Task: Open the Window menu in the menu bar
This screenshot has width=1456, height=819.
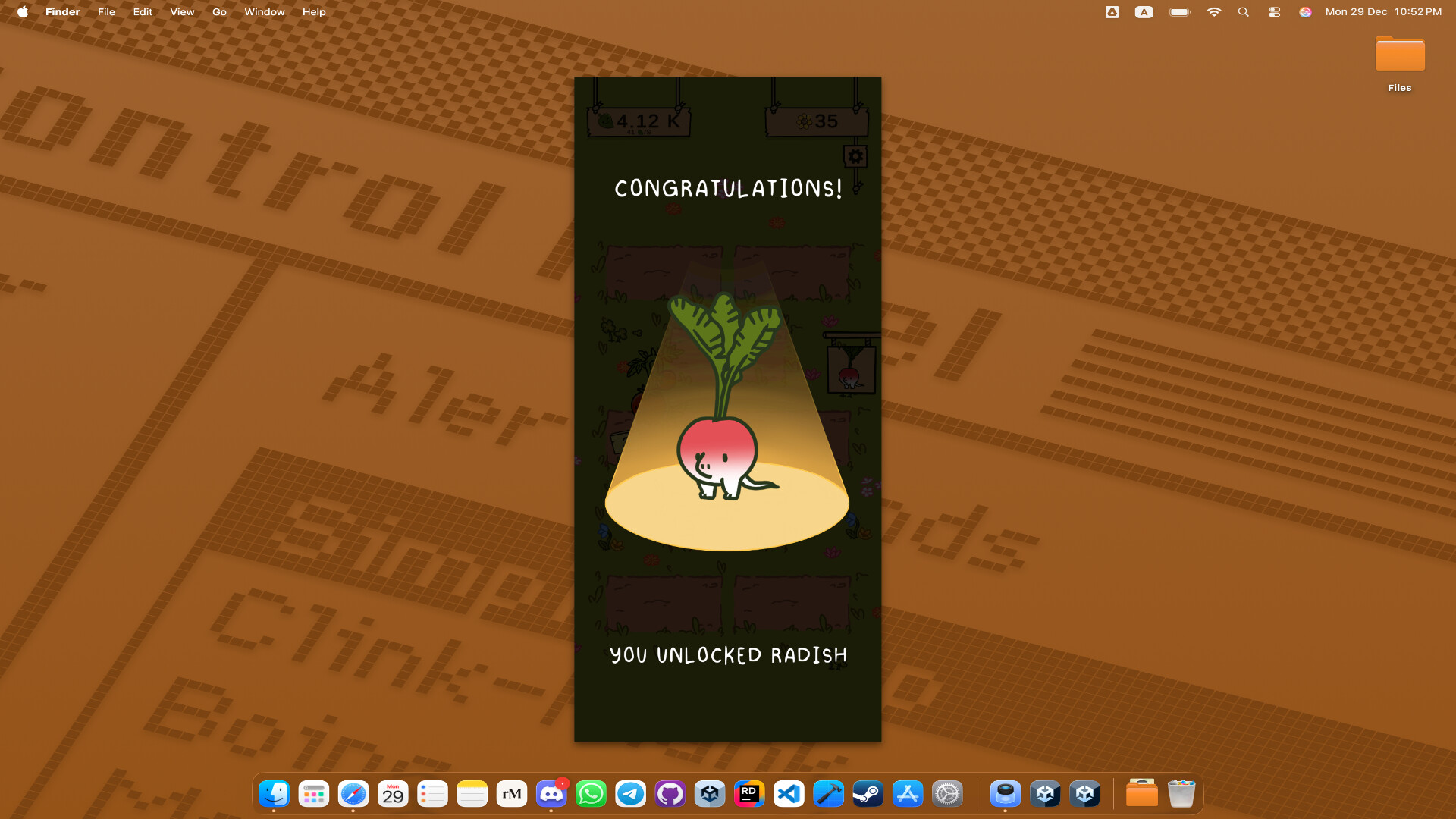Action: tap(264, 11)
